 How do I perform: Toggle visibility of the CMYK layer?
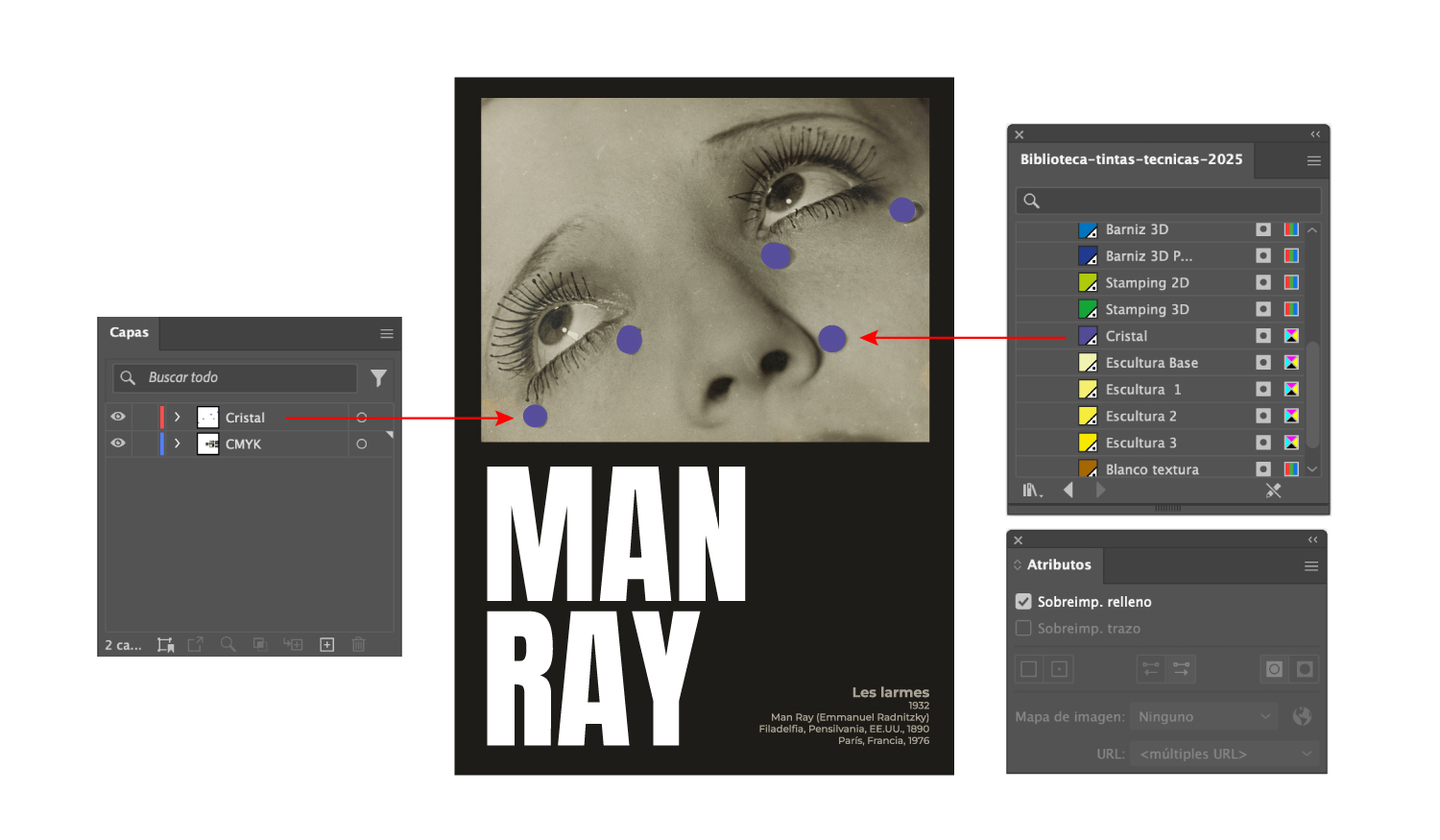click(x=118, y=444)
